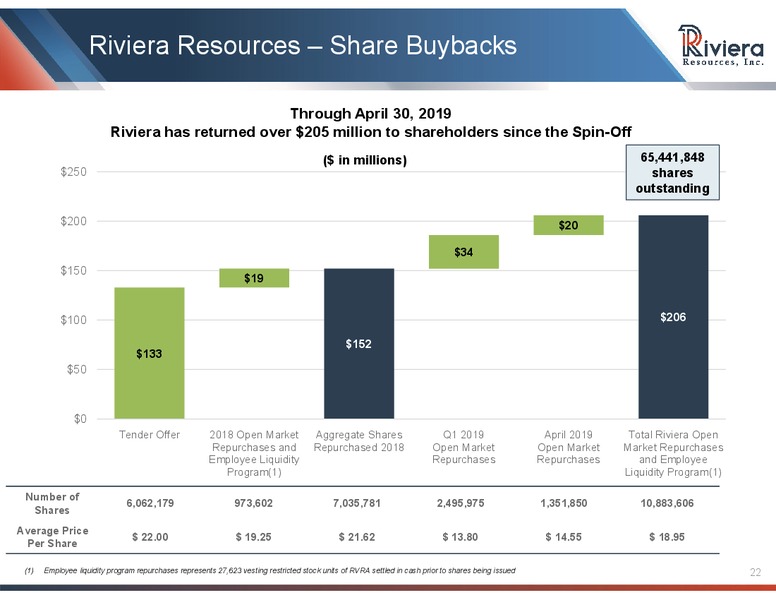Screen dimensions: 776x600
Task: Click the 'Aggregate Shares Repurchased 2018' label
Action: point(359,441)
